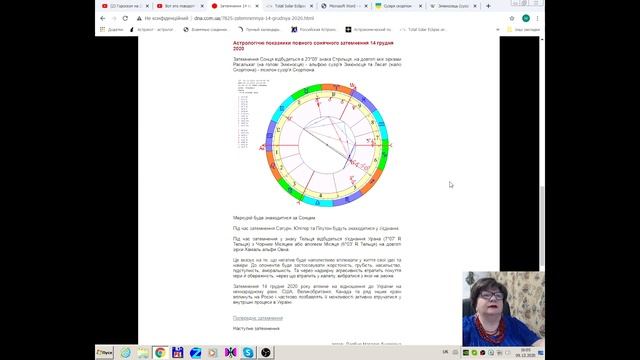Viewport: 640px width, 360px height.
Task: Open the purple butterfly taskbar app
Action: (230, 352)
